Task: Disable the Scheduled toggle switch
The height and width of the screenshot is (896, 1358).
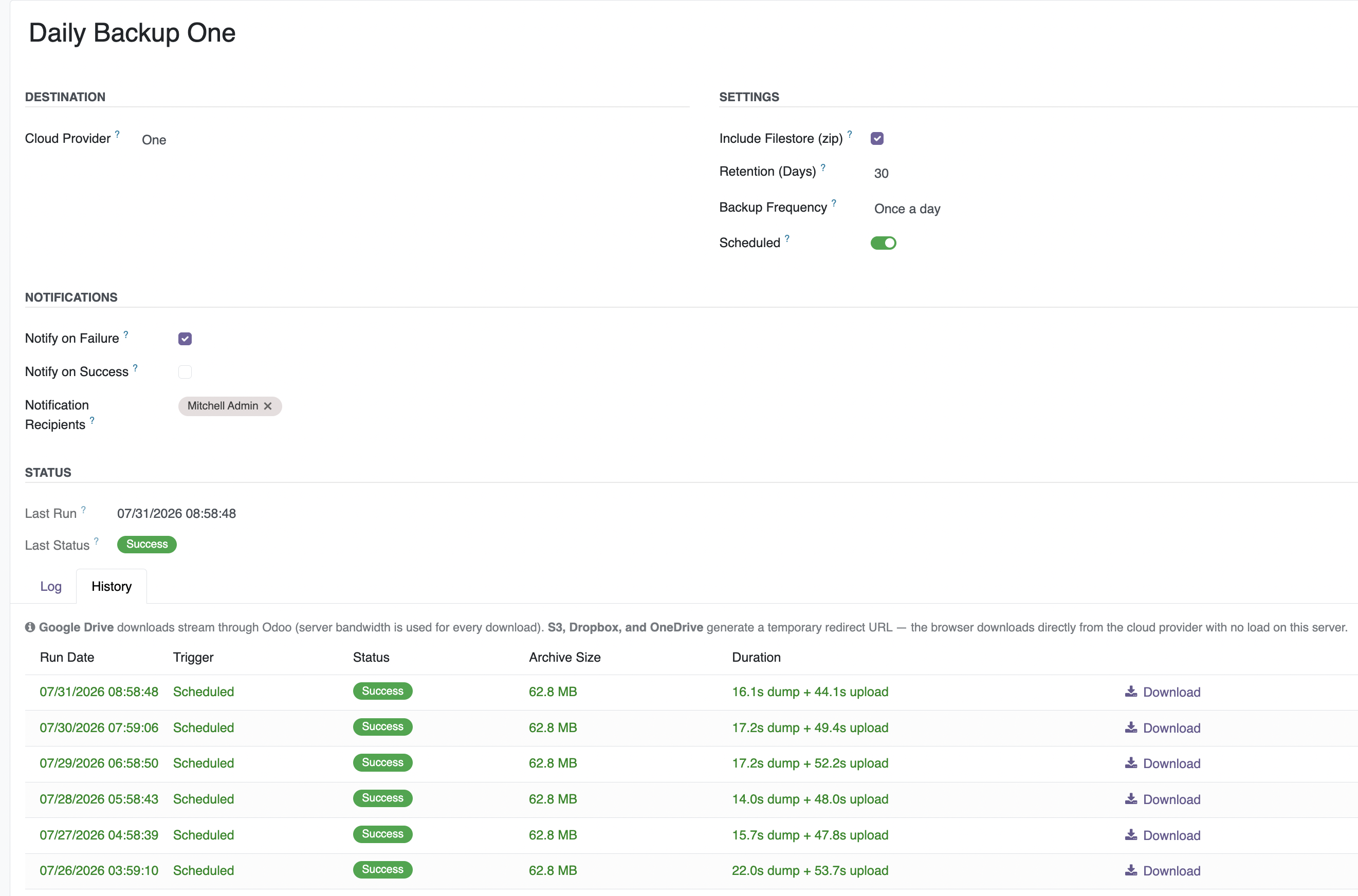Action: pyautogui.click(x=883, y=243)
